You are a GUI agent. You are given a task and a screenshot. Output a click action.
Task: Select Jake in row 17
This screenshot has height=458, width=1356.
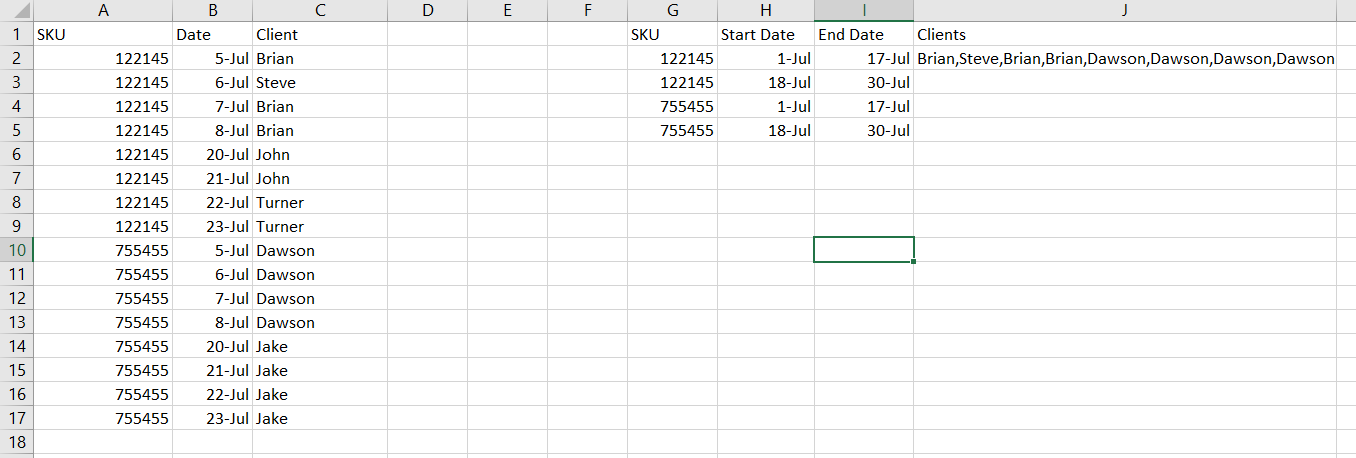[x=320, y=418]
